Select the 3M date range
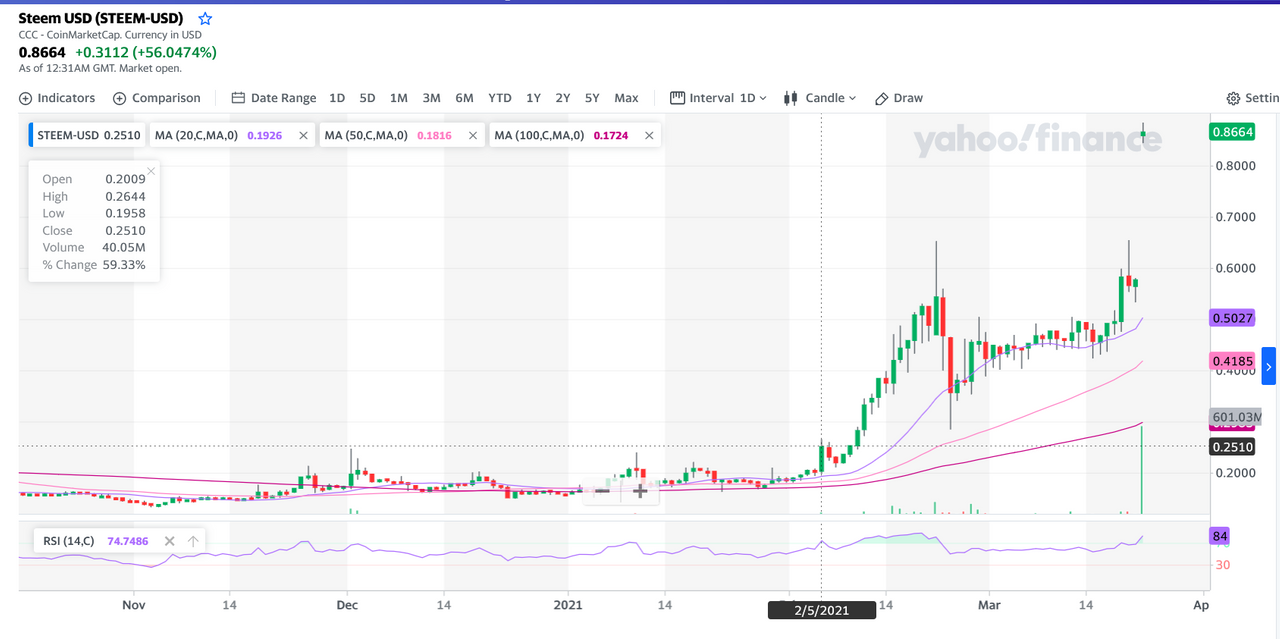This screenshot has height=639, width=1280. click(x=431, y=98)
